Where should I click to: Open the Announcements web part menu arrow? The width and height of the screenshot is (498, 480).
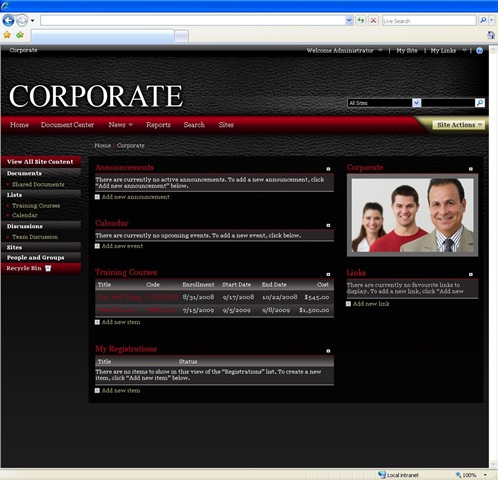[x=328, y=169]
